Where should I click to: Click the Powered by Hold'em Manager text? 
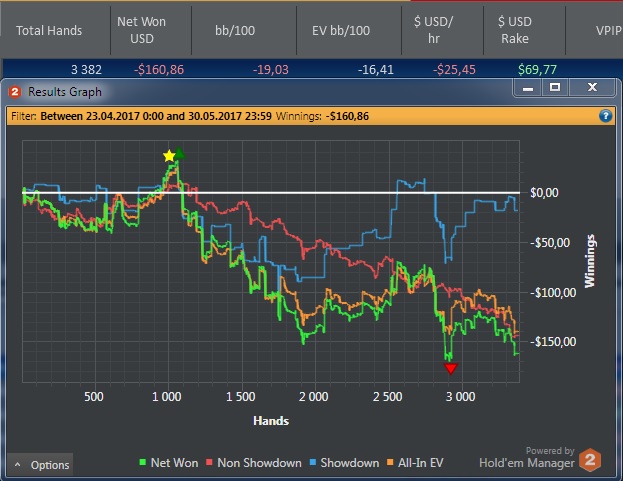coord(527,458)
